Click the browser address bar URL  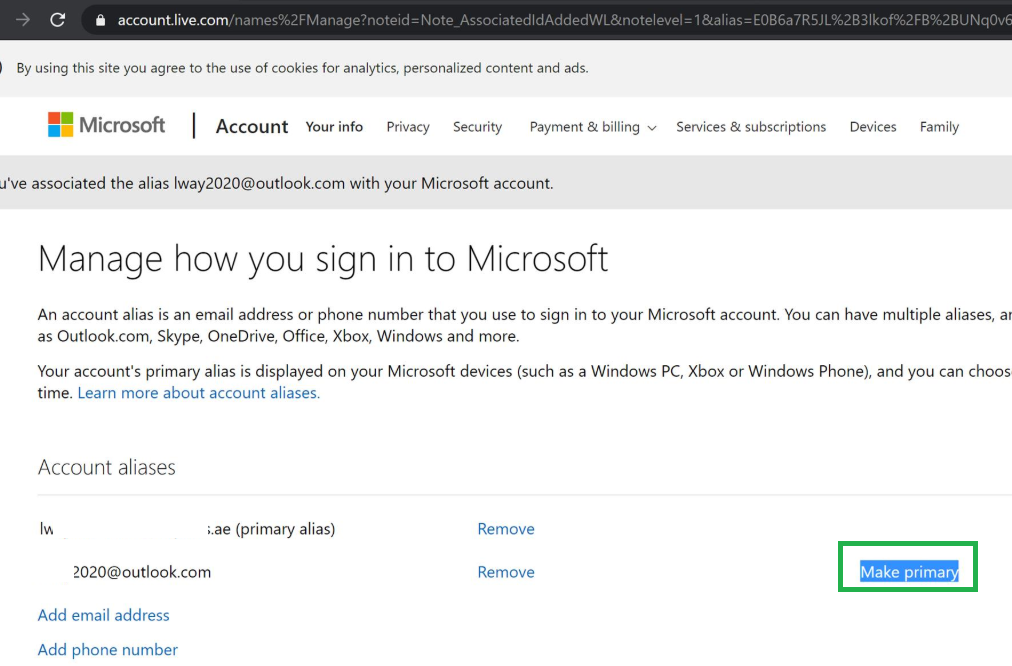click(x=563, y=20)
